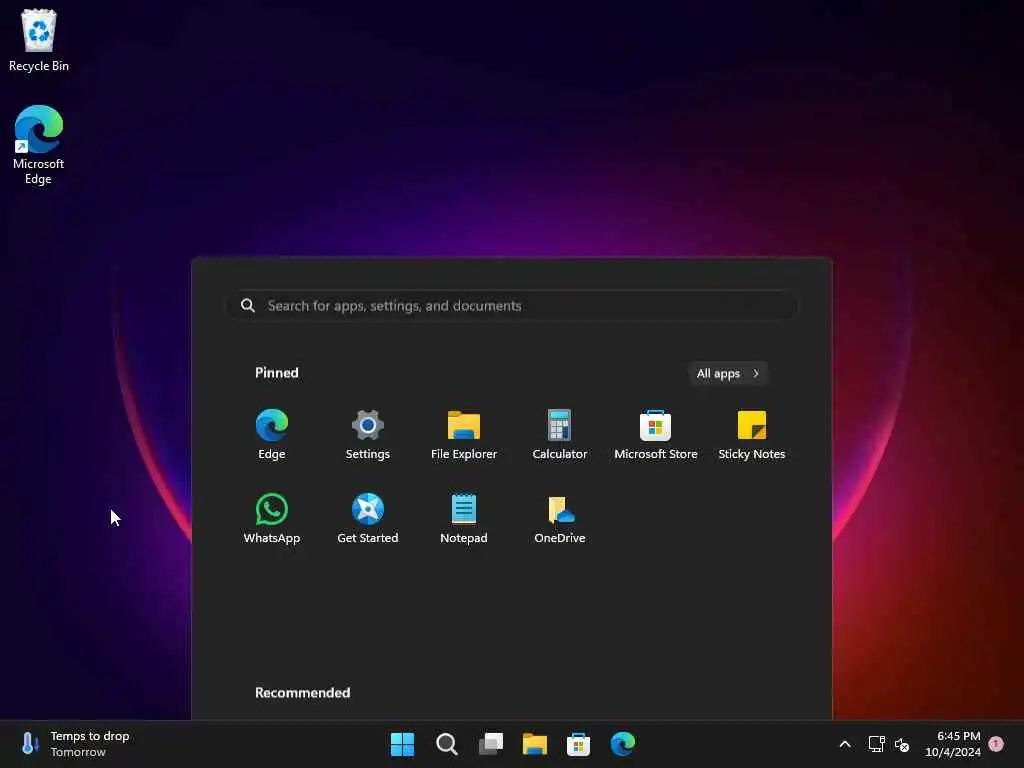Open the pinned Microsoft Store tile

click(656, 435)
